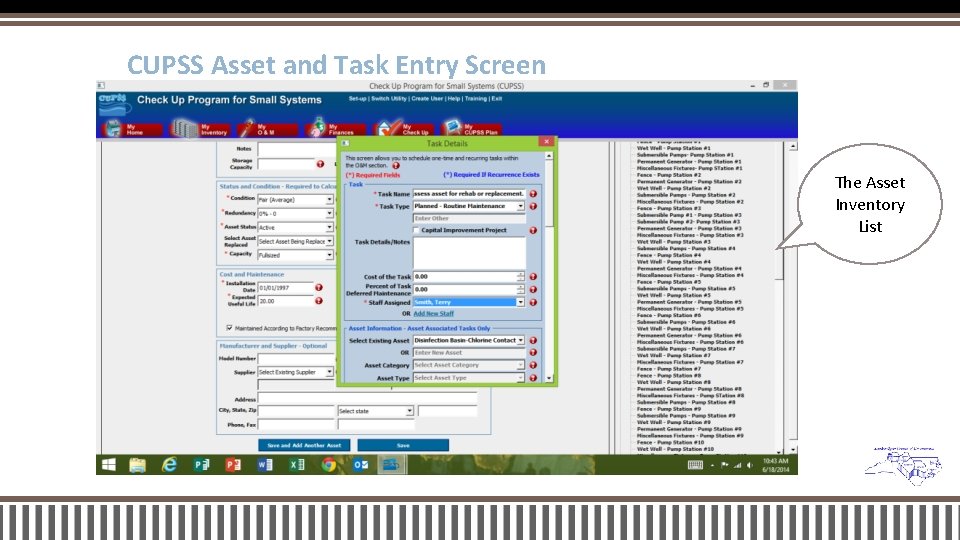Click help icon next to Task Type
Screen dimensions: 960x540
tap(533, 206)
